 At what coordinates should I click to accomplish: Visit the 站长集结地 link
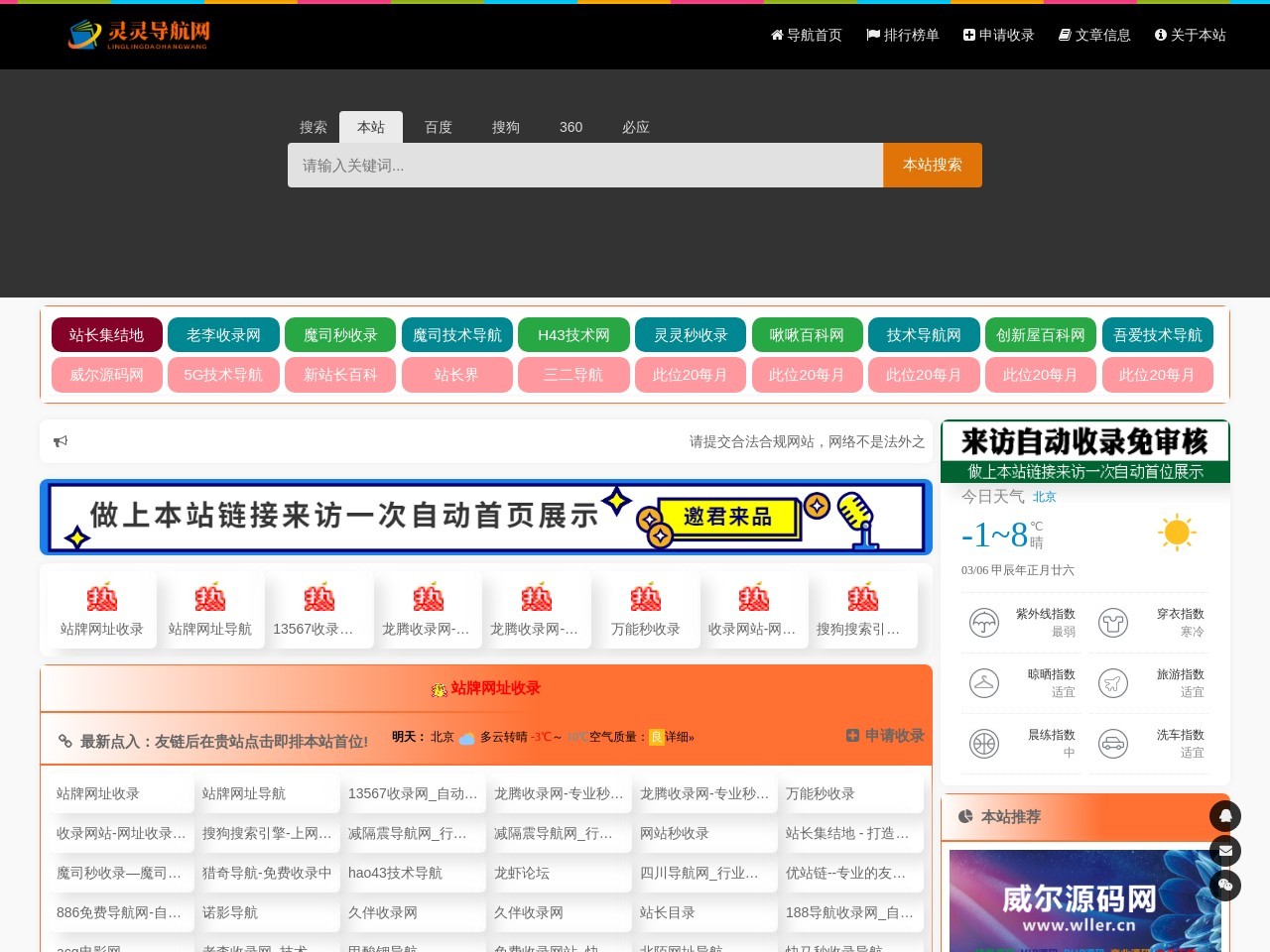(106, 334)
